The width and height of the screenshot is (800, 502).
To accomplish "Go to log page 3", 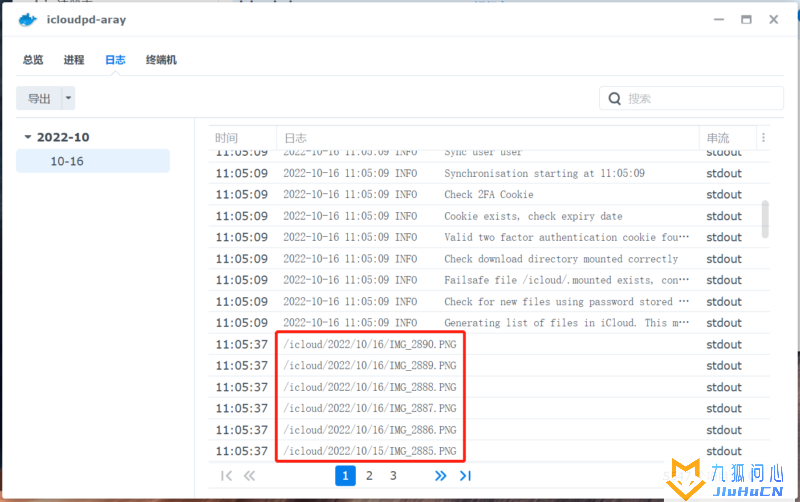I will coord(393,476).
